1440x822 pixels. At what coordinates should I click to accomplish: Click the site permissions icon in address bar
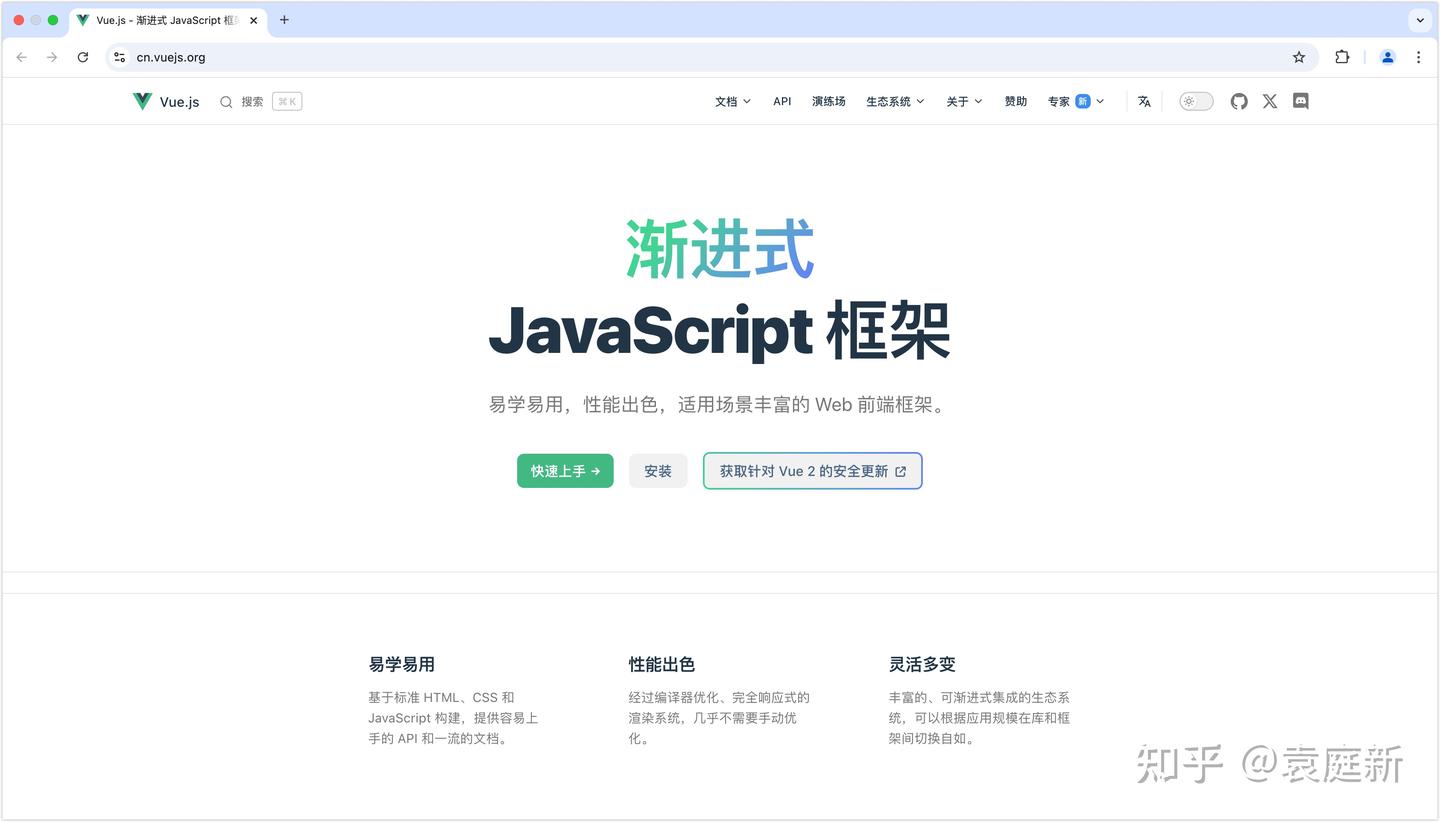coord(119,57)
